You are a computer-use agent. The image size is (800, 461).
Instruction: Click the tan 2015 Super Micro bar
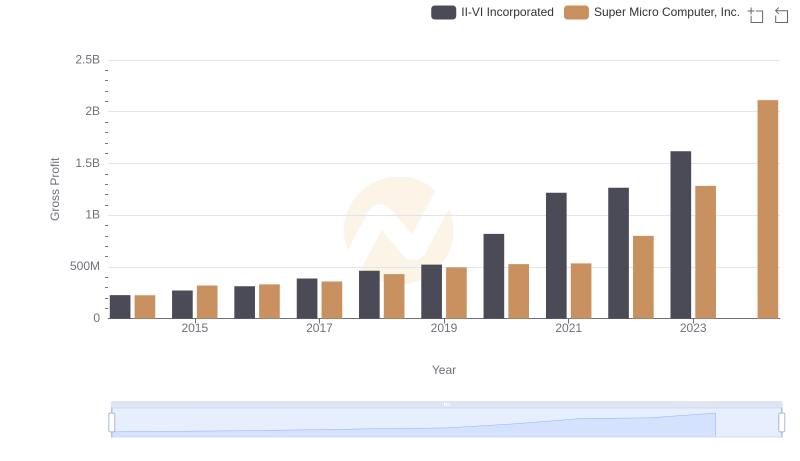(x=207, y=302)
